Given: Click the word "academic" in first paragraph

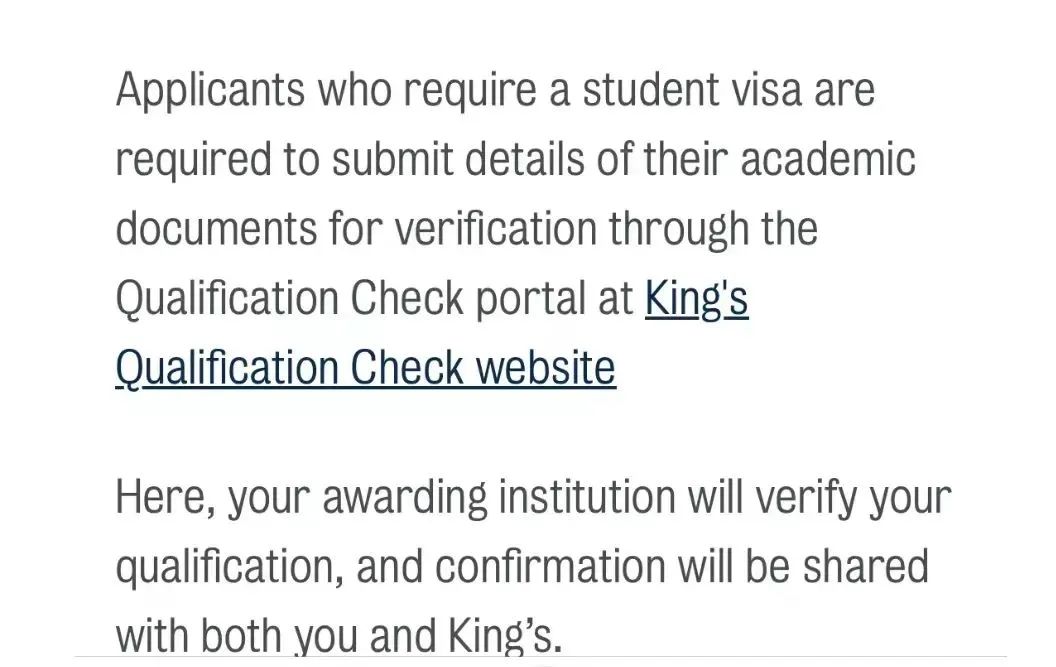Looking at the screenshot, I should 828,160.
